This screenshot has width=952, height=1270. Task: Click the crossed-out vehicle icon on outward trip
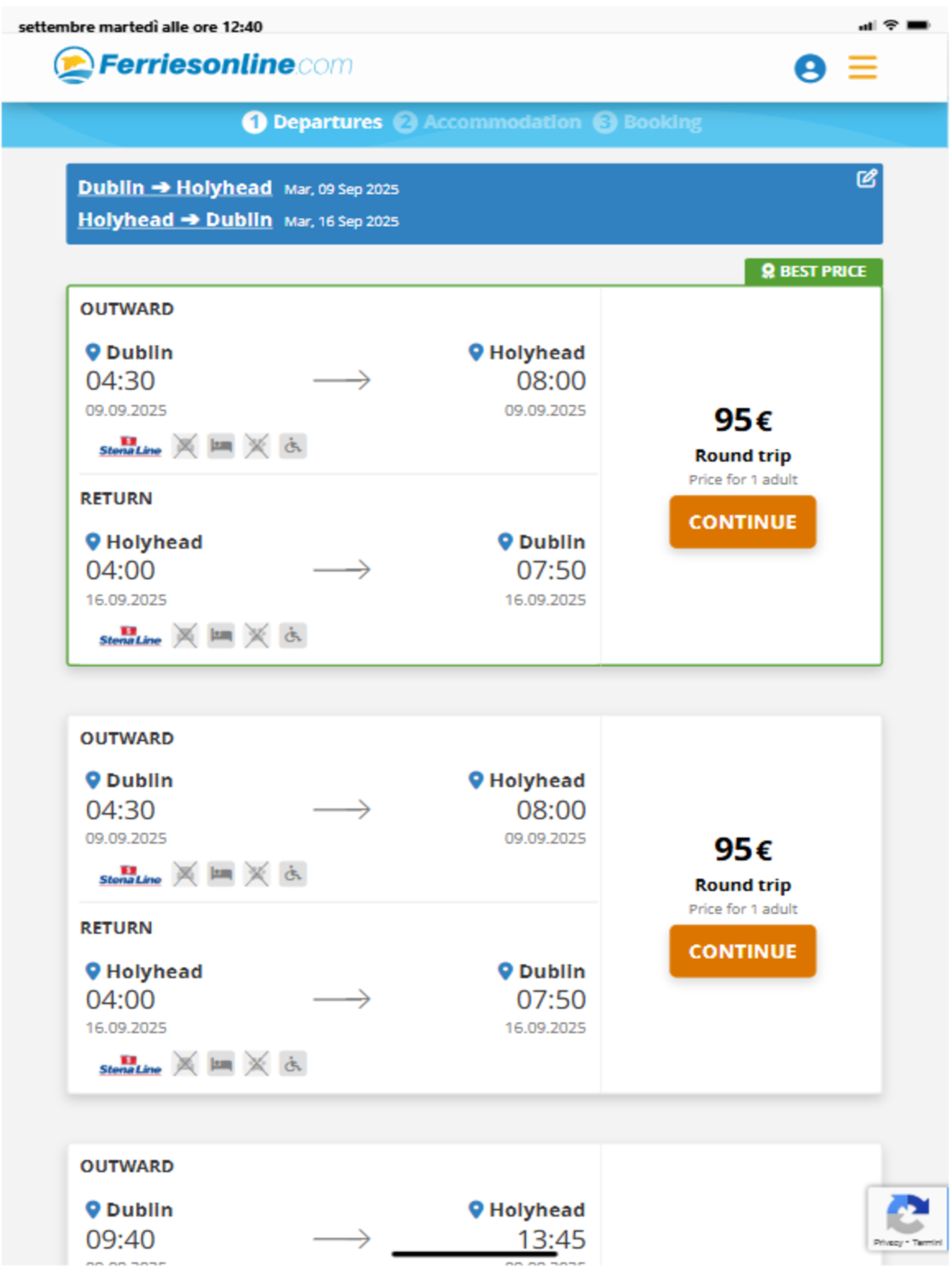[186, 445]
